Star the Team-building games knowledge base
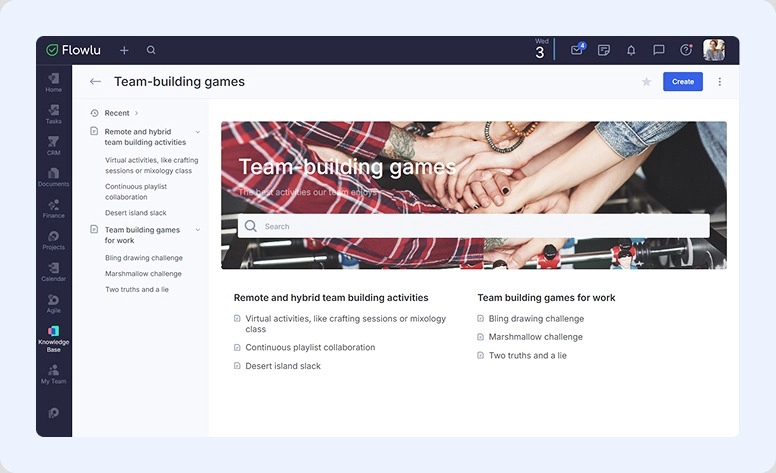This screenshot has width=776, height=473. [x=646, y=82]
